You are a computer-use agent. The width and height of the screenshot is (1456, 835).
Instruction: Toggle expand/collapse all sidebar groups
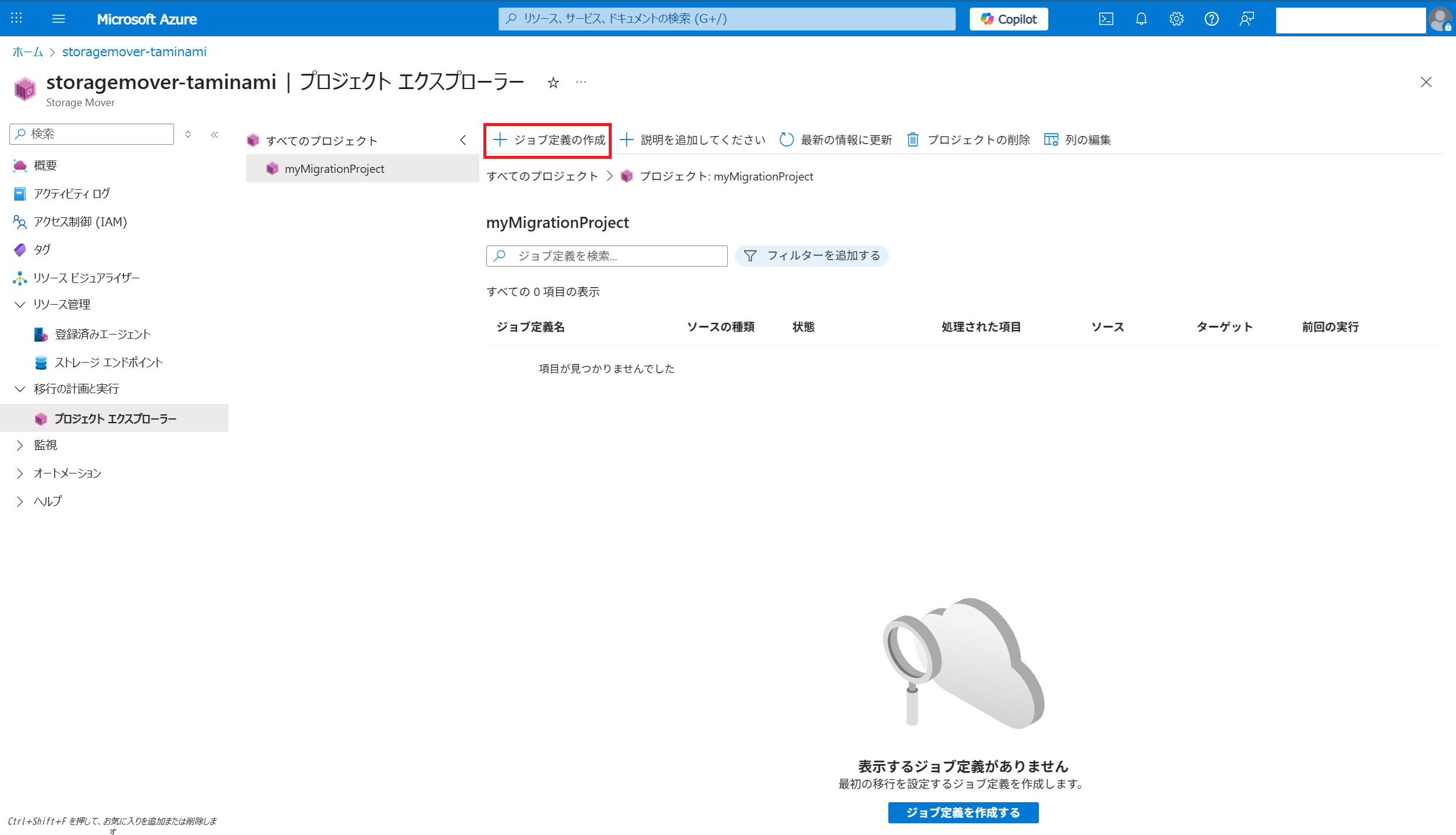click(x=188, y=134)
